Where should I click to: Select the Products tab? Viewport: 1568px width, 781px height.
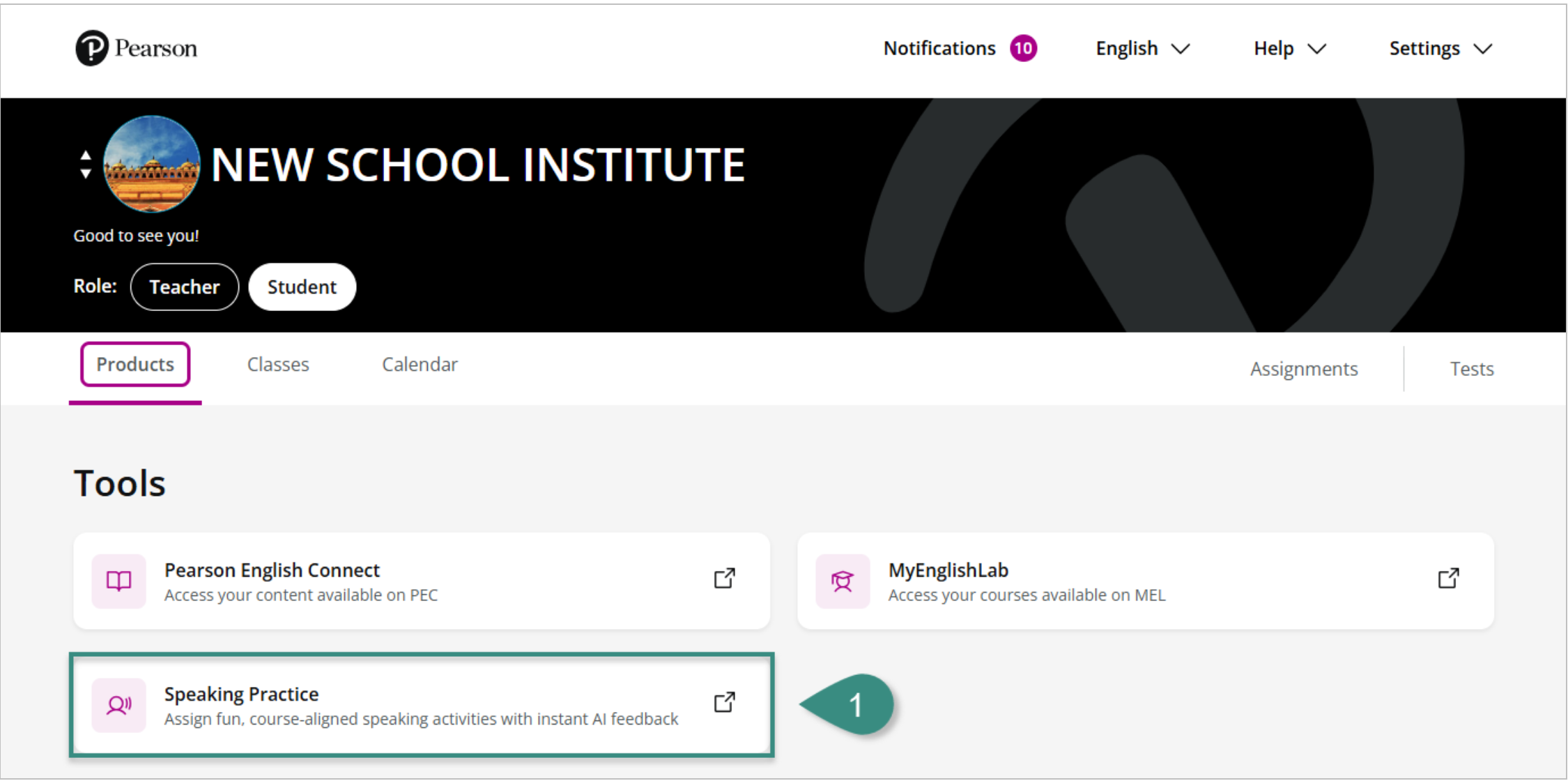point(135,364)
